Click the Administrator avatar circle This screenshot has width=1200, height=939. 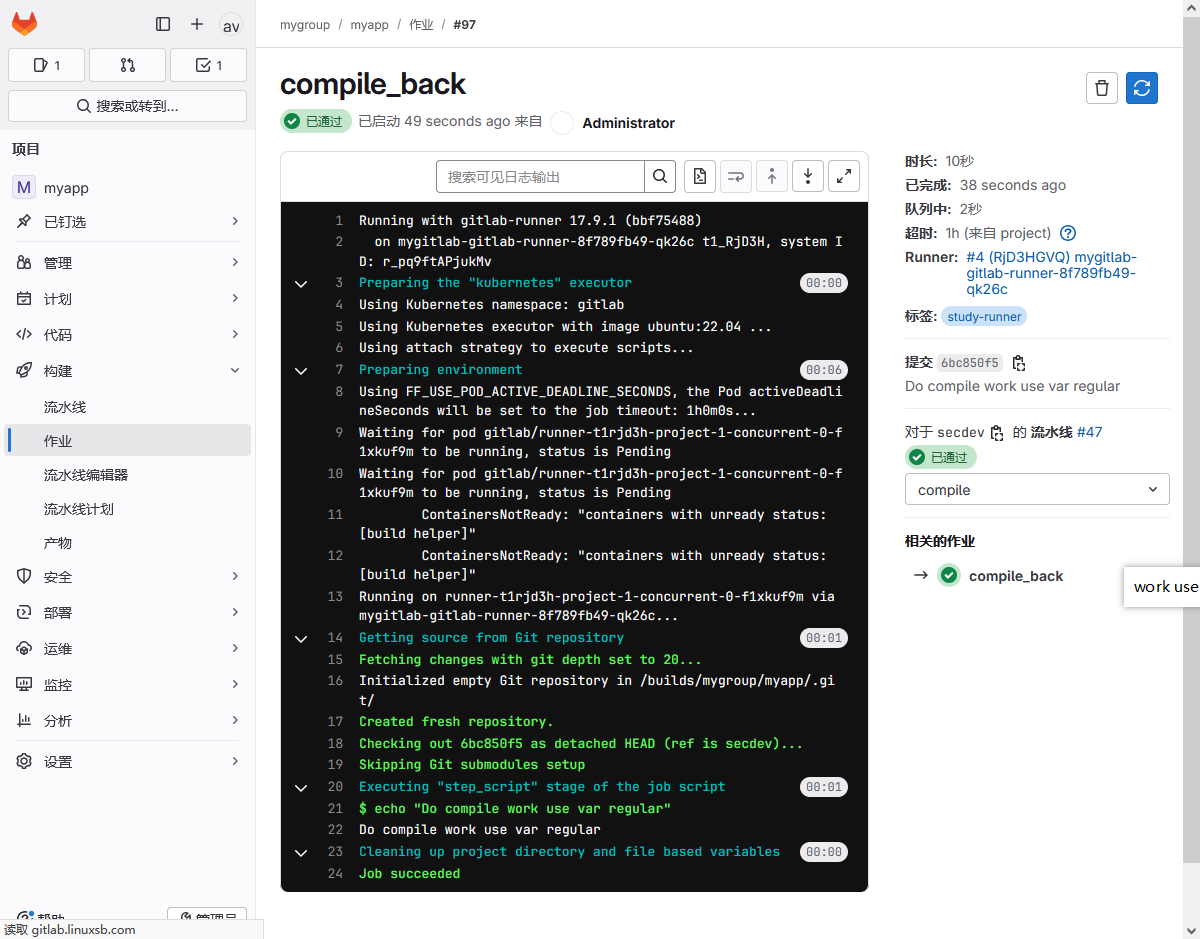563,123
